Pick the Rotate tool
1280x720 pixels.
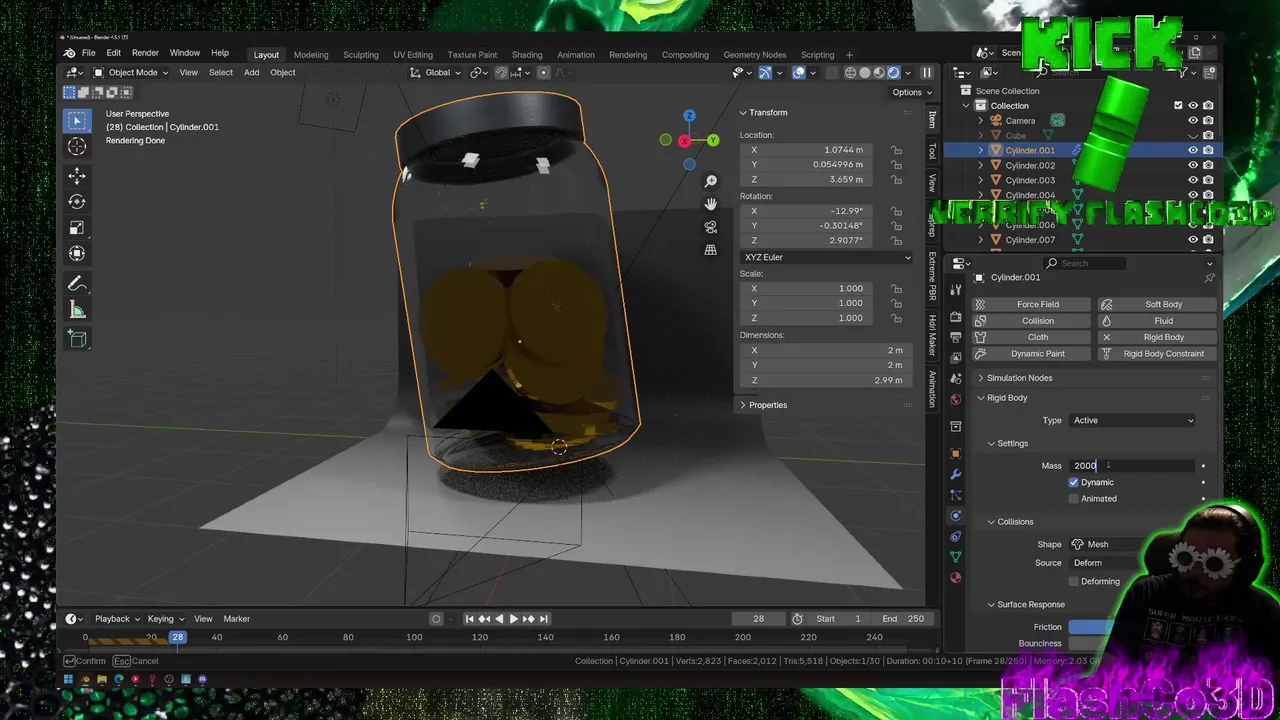coord(77,202)
